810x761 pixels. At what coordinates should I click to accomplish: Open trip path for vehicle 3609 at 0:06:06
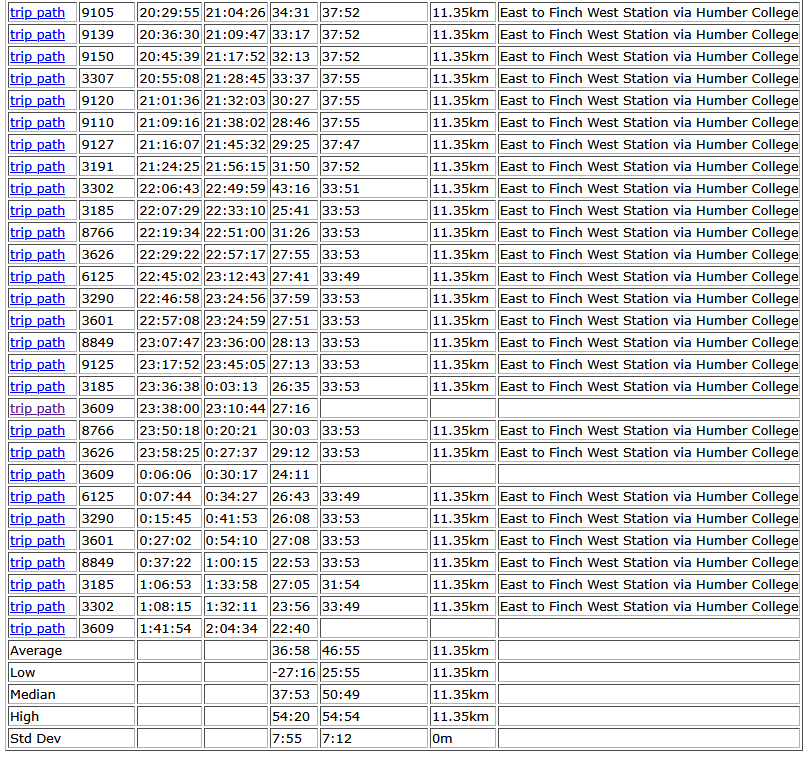(x=37, y=475)
